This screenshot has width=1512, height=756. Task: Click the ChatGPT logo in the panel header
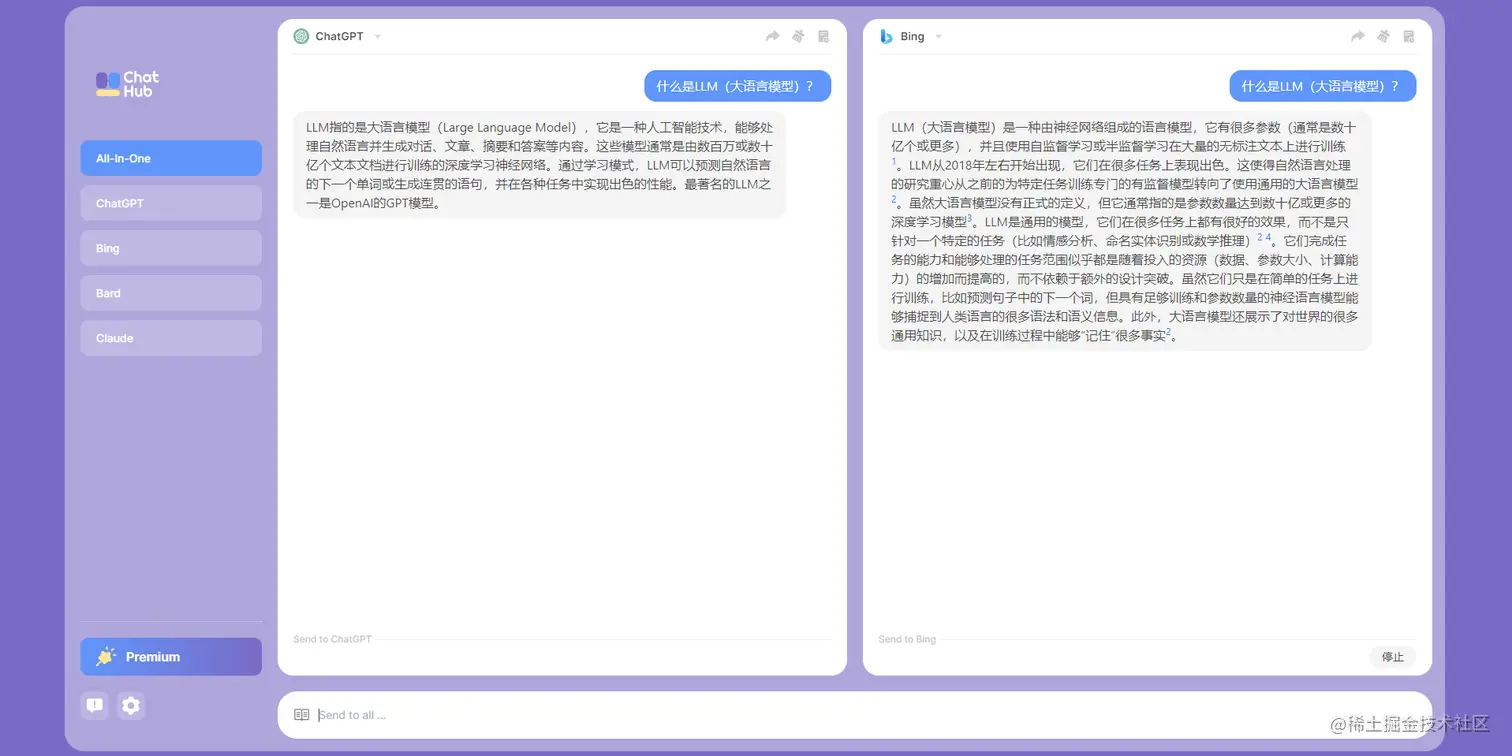tap(301, 37)
